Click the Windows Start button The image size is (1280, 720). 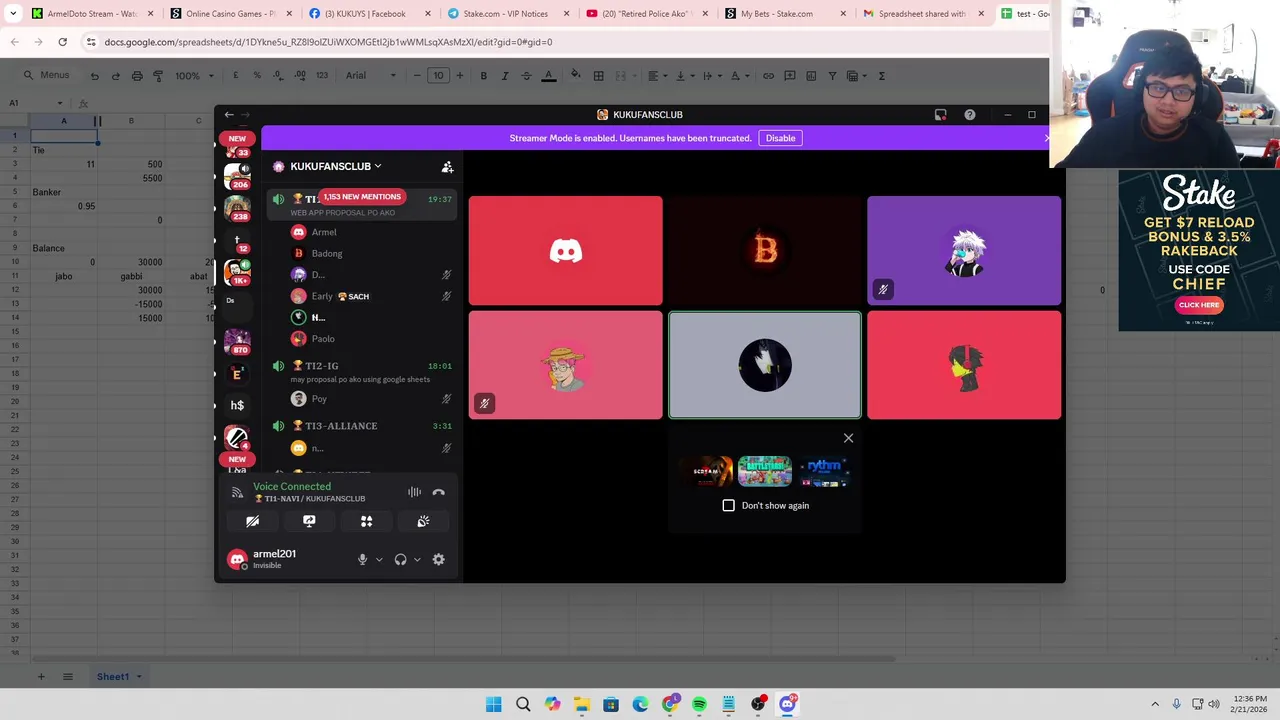[x=494, y=704]
